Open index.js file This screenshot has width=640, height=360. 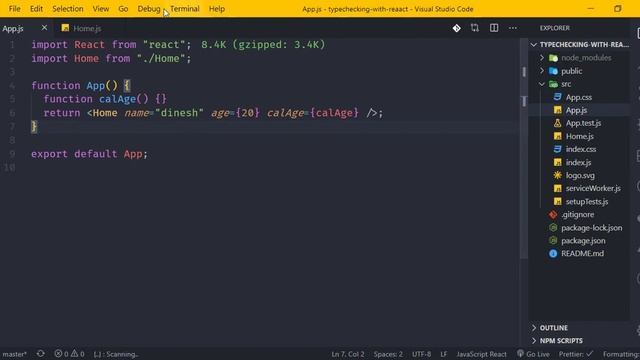(578, 162)
